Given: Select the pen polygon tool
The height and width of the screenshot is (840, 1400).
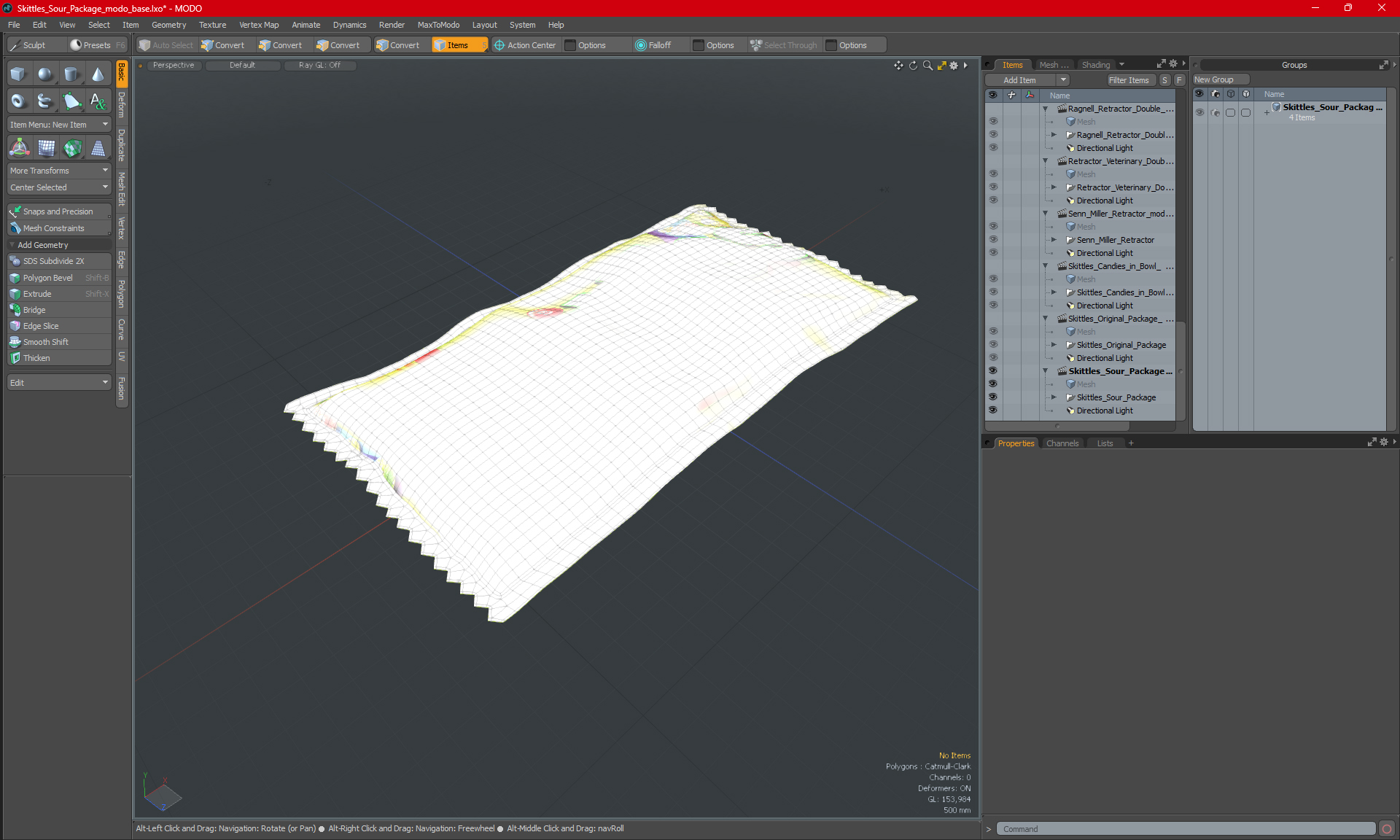Looking at the screenshot, I should (71, 101).
